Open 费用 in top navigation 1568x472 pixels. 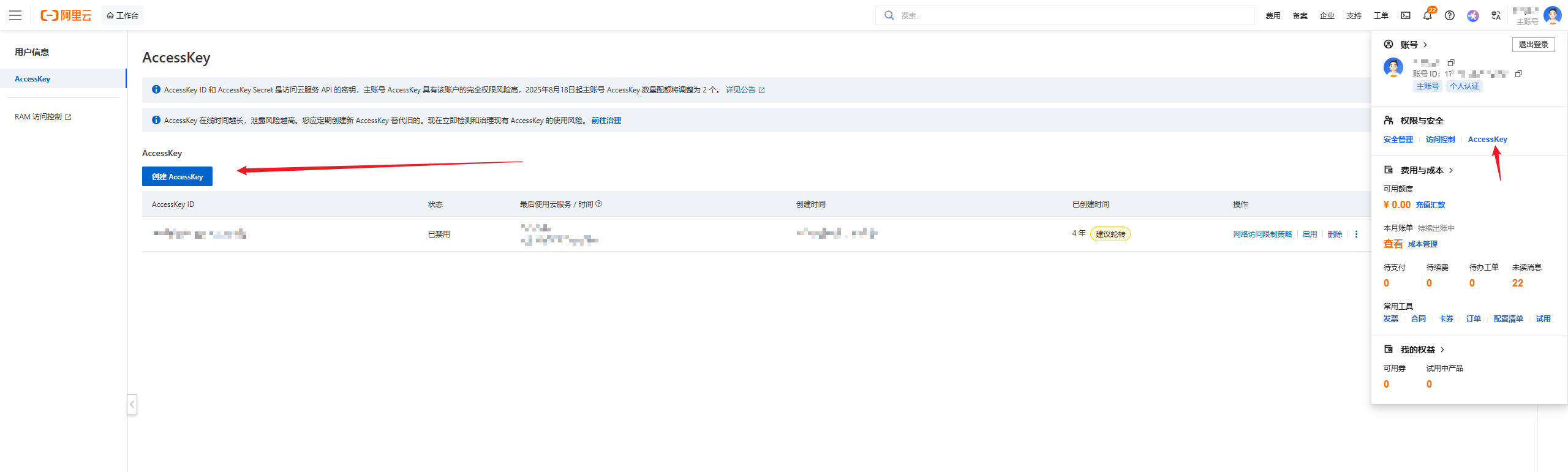point(1273,16)
